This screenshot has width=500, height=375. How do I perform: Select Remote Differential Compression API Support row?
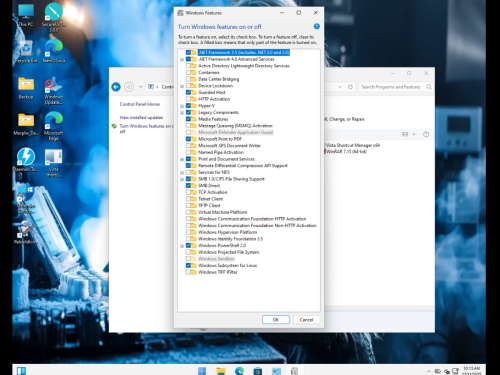(x=243, y=166)
